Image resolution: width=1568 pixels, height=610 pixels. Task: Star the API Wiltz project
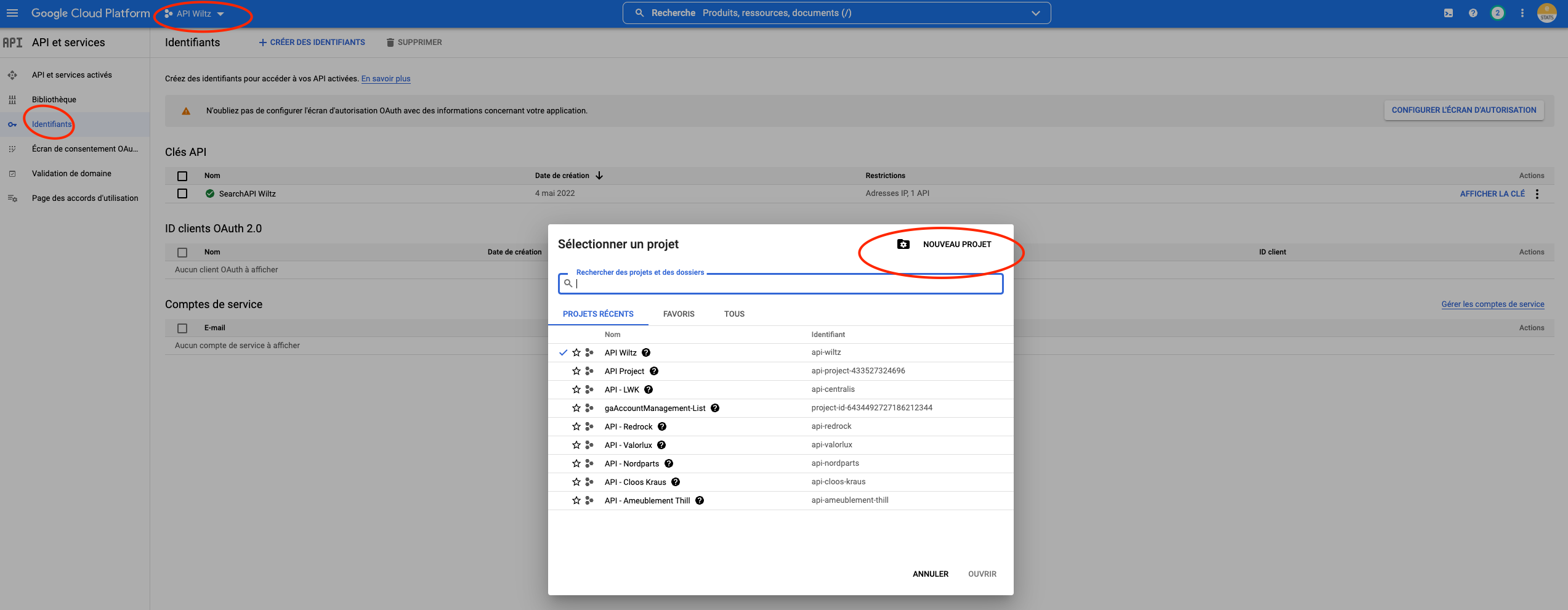click(576, 352)
